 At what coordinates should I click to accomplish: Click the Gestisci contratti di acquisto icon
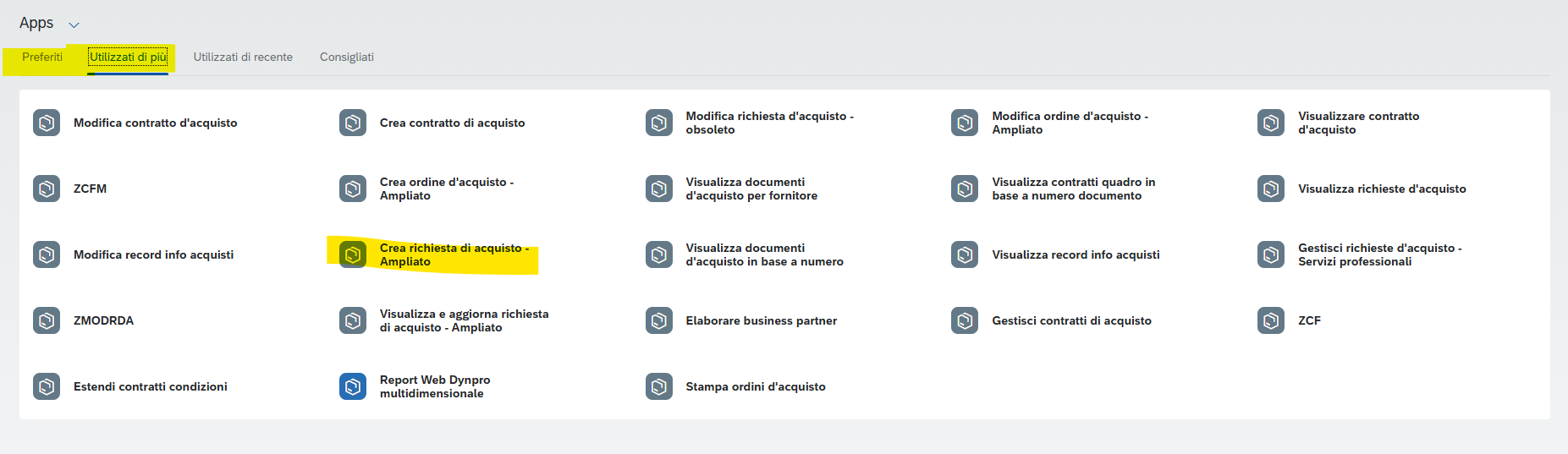965,320
